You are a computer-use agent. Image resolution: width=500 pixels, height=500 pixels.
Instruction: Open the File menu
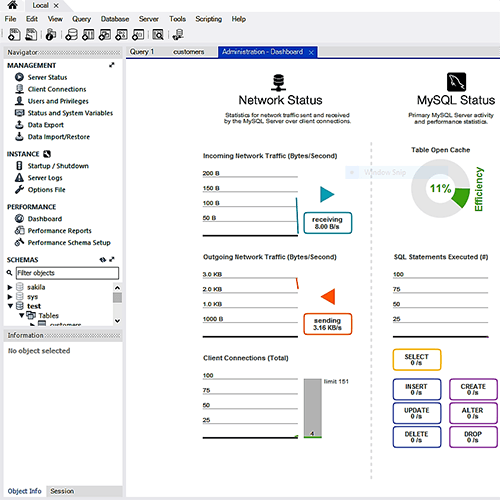pyautogui.click(x=10, y=19)
